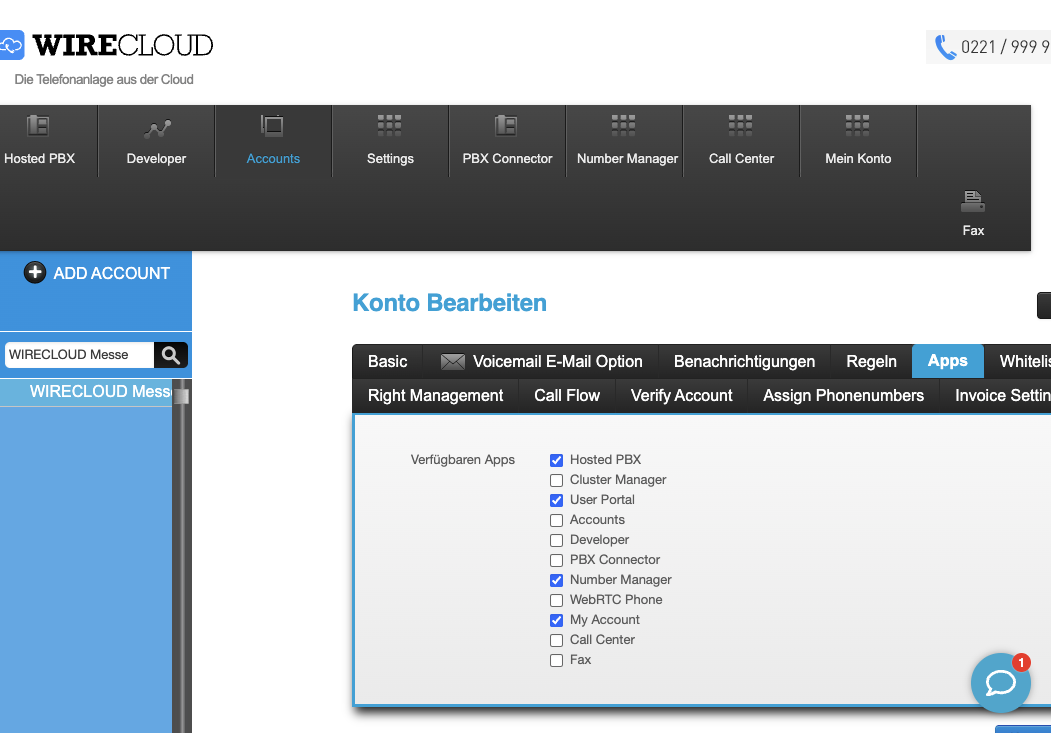The width and height of the screenshot is (1051, 733).
Task: Open the Settings grid icon
Action: click(x=389, y=125)
